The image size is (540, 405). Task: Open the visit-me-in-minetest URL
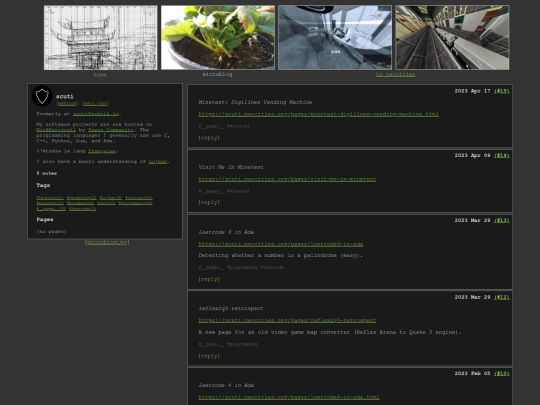point(287,179)
